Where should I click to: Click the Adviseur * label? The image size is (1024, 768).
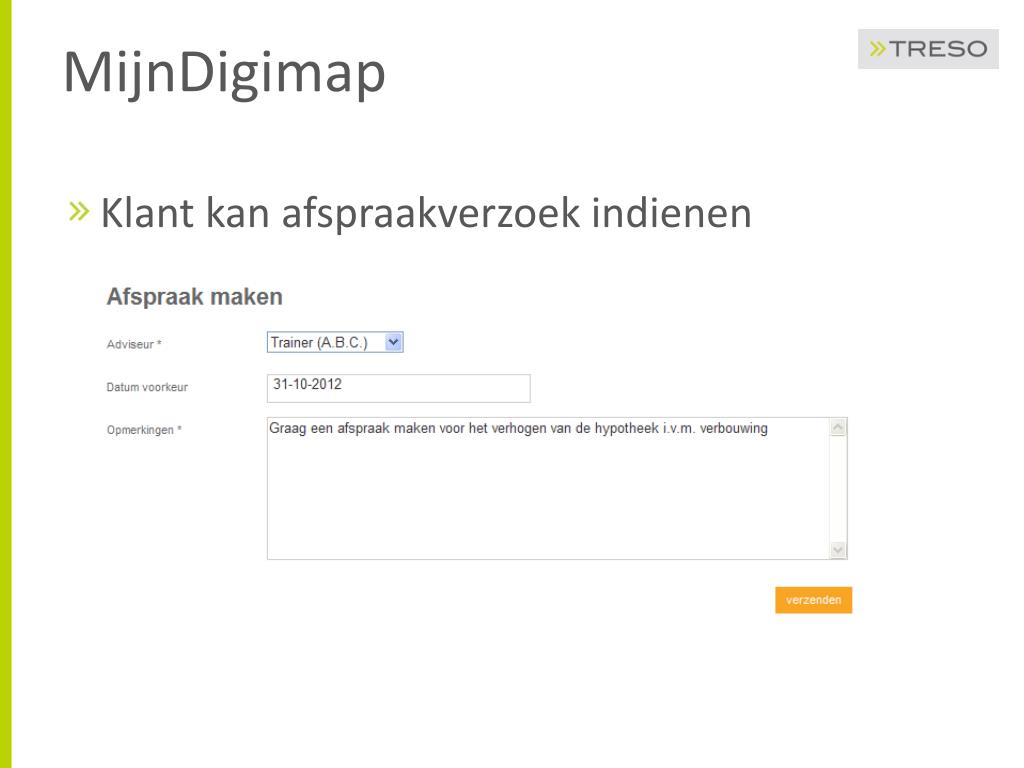(x=134, y=344)
